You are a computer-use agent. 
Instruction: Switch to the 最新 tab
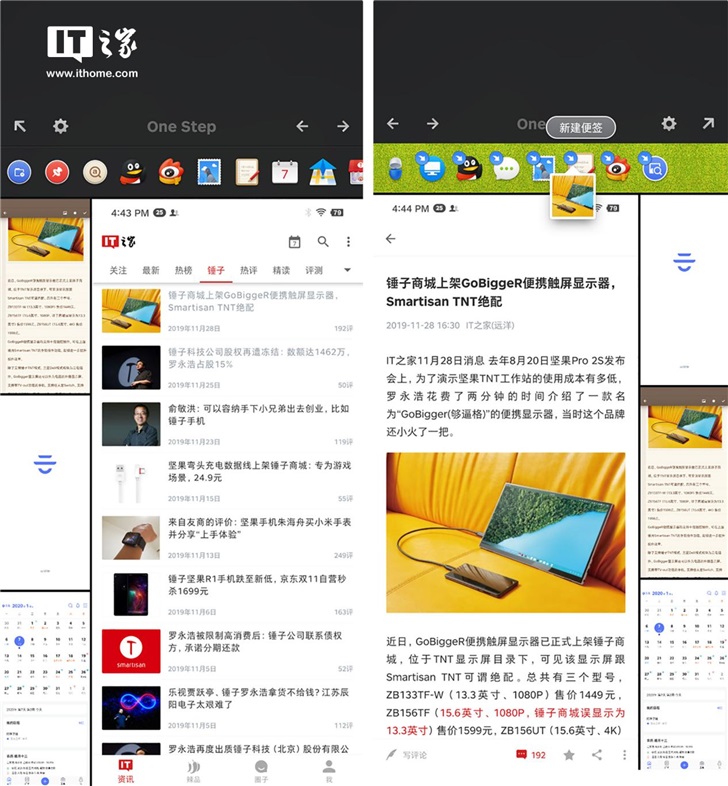tap(150, 271)
